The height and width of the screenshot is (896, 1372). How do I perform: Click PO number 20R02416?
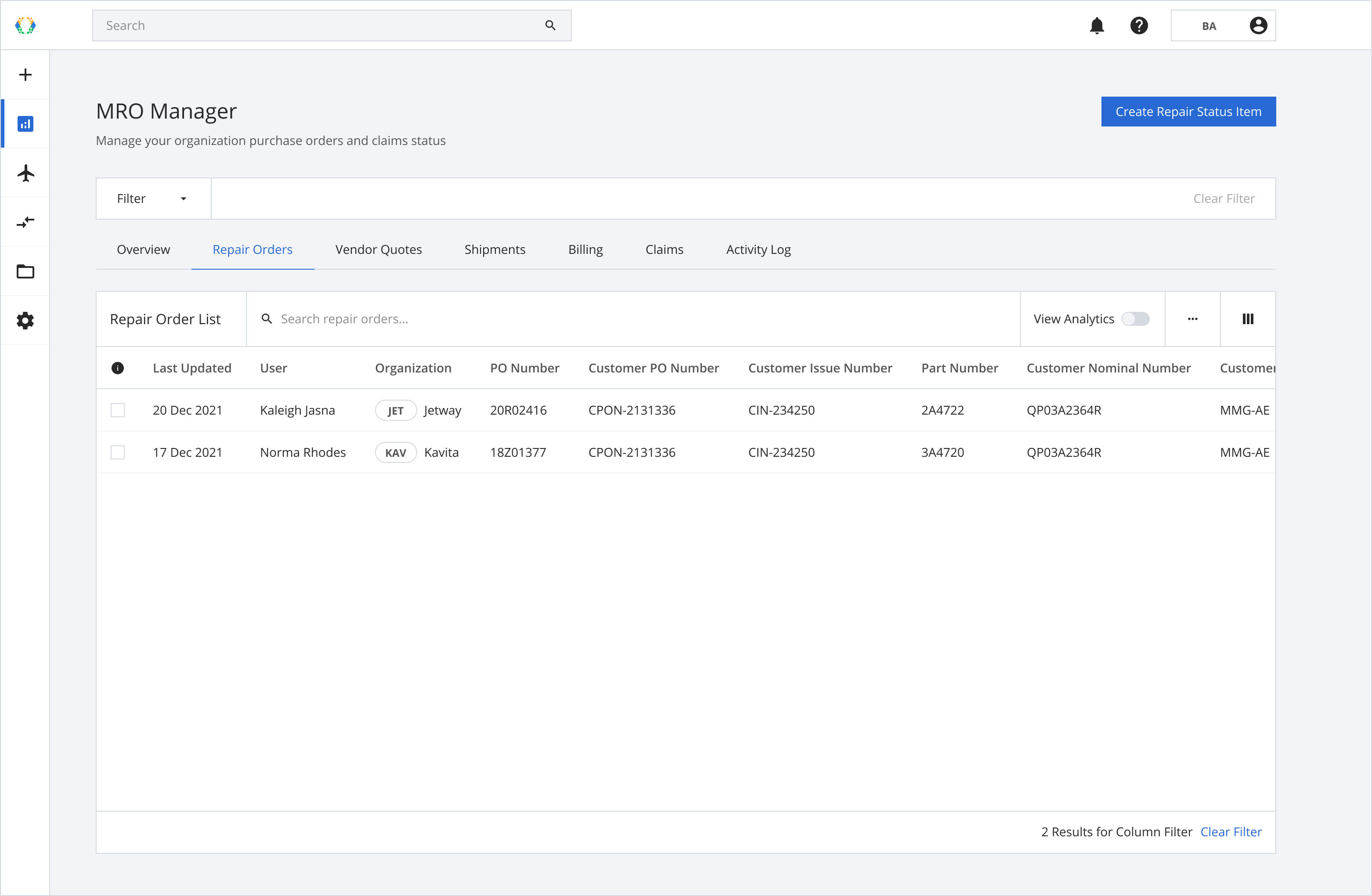pos(518,411)
